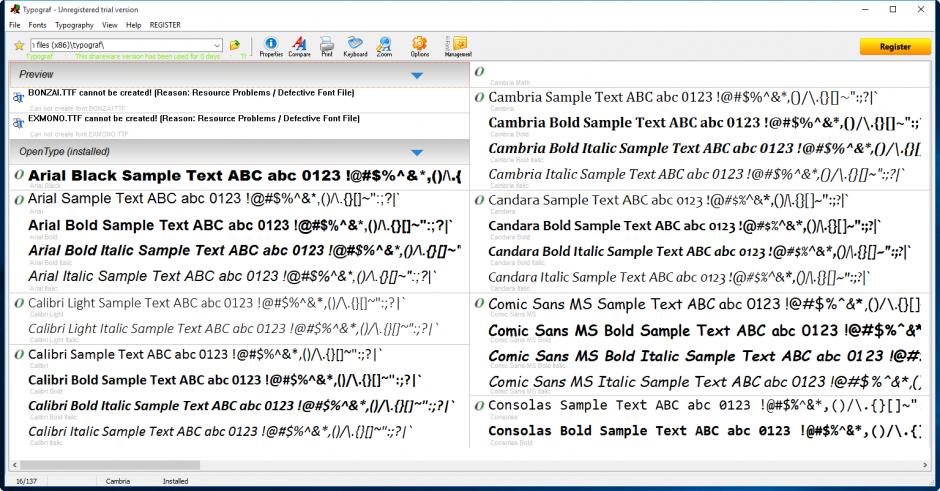Click the error icon beside EXMONO.TTF message
The width and height of the screenshot is (940, 491).
point(19,122)
